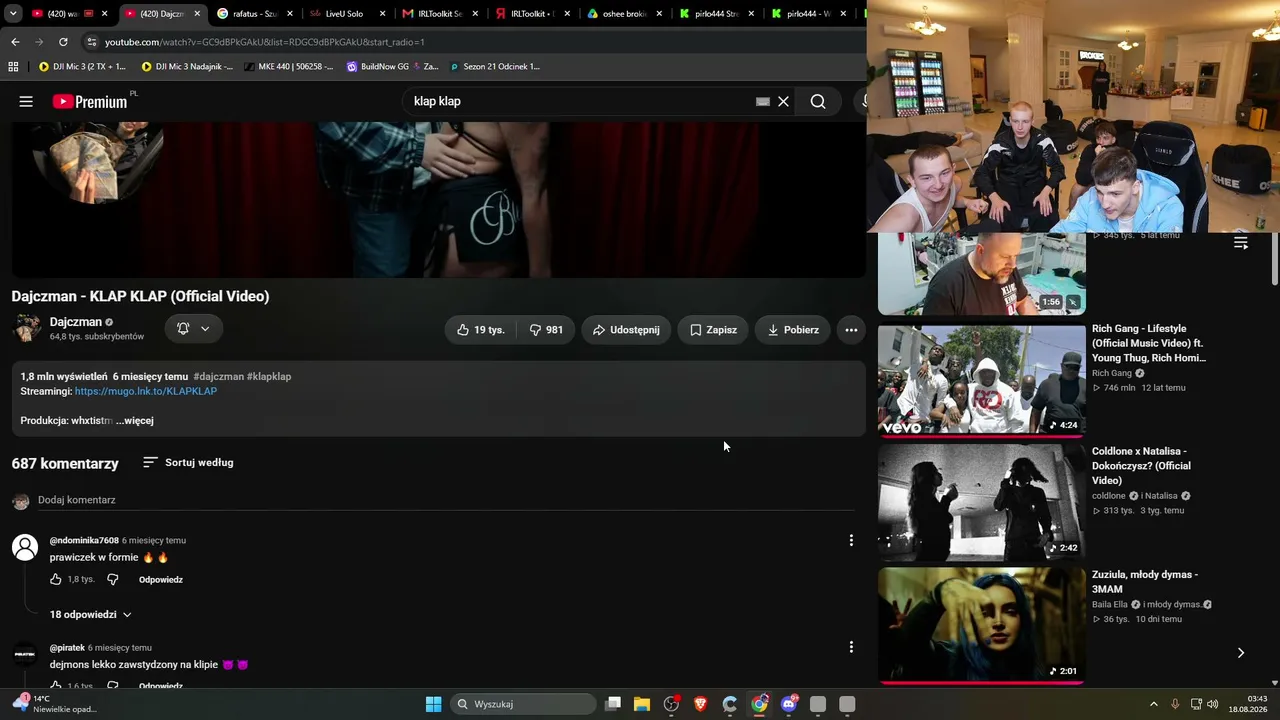Image resolution: width=1280 pixels, height=720 pixels.
Task: Download video with Pobierz button
Action: click(x=793, y=330)
